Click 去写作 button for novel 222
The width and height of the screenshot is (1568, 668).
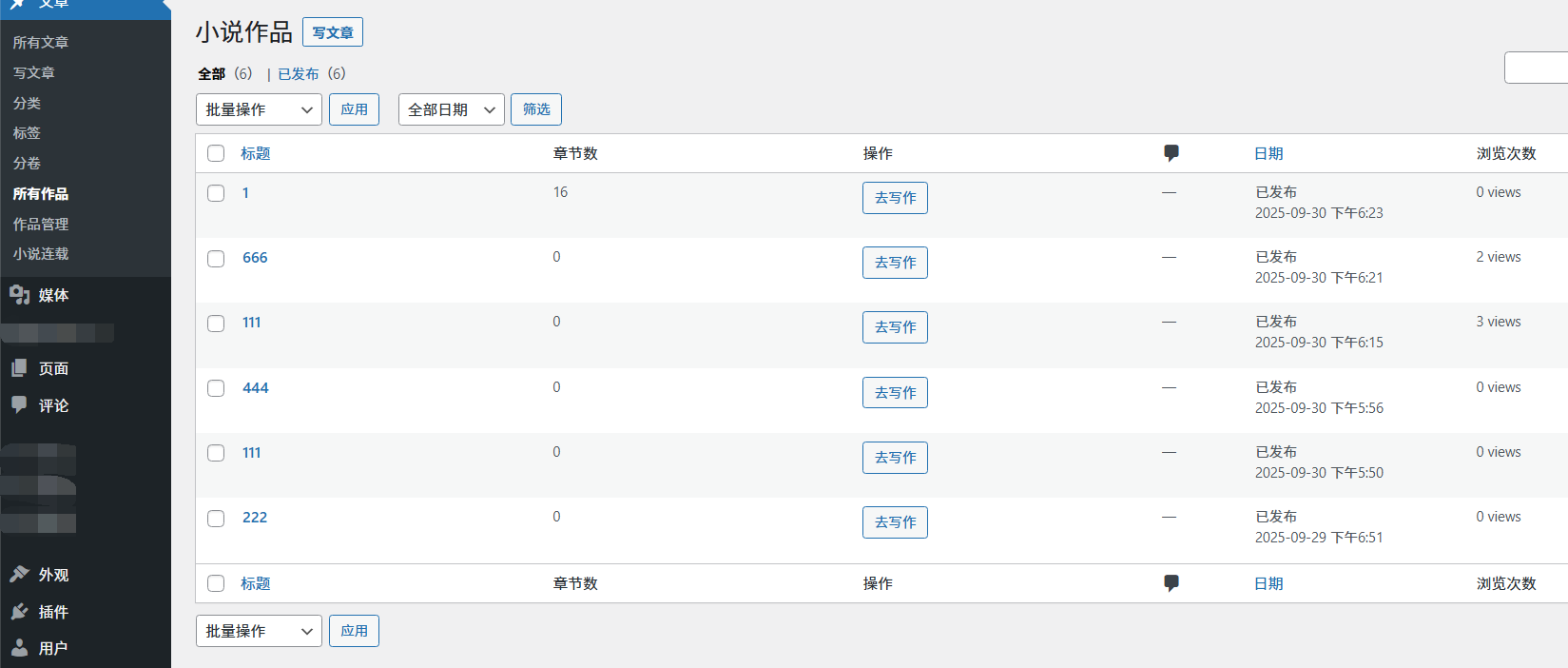click(895, 522)
